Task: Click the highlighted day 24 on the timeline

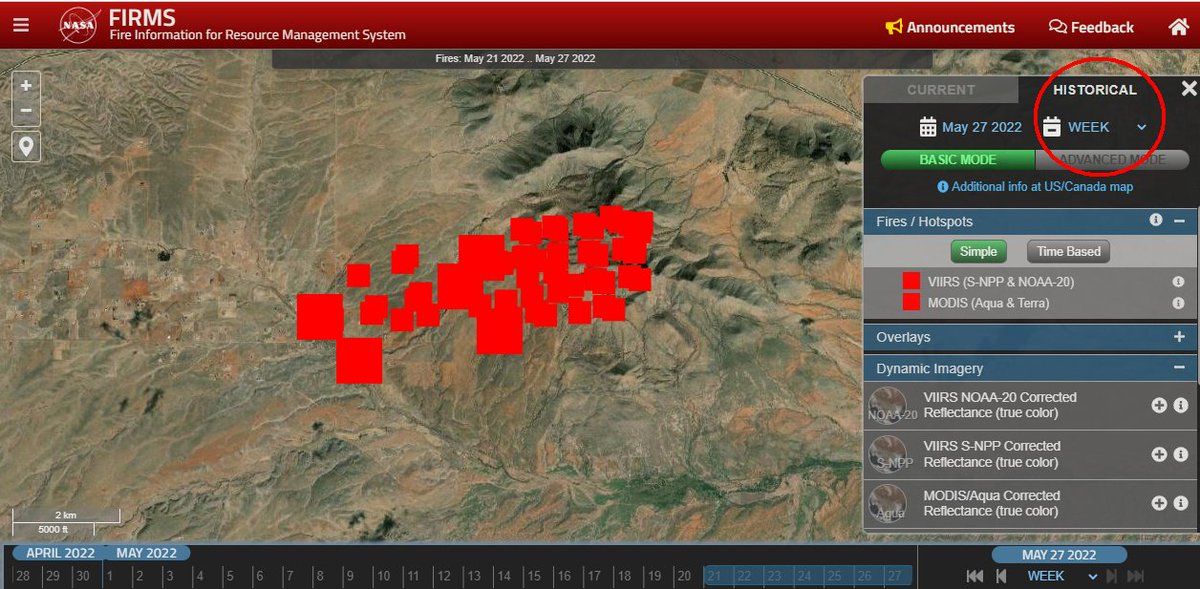Action: (x=805, y=576)
